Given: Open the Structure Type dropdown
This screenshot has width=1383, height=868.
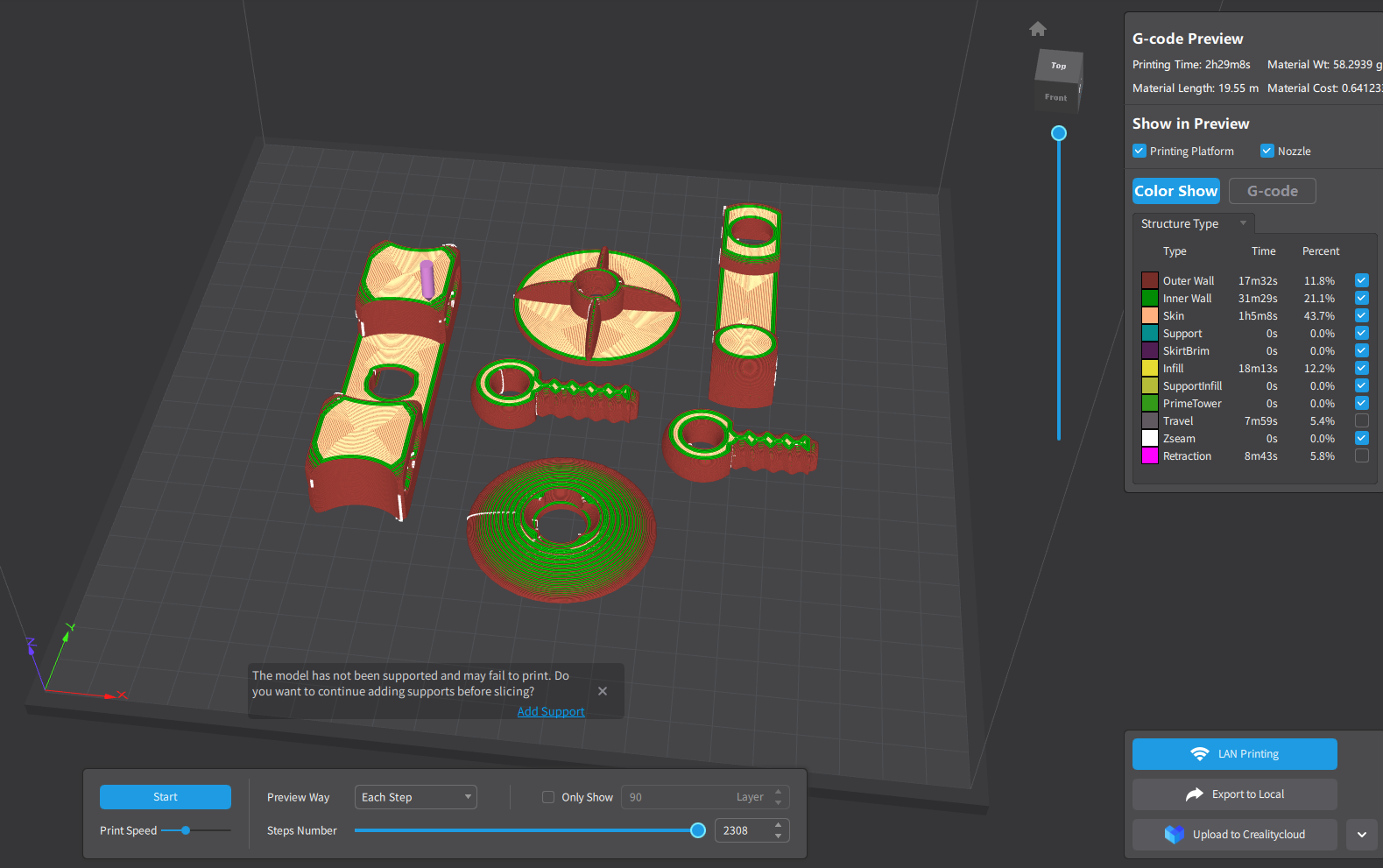Looking at the screenshot, I should click(x=1193, y=223).
